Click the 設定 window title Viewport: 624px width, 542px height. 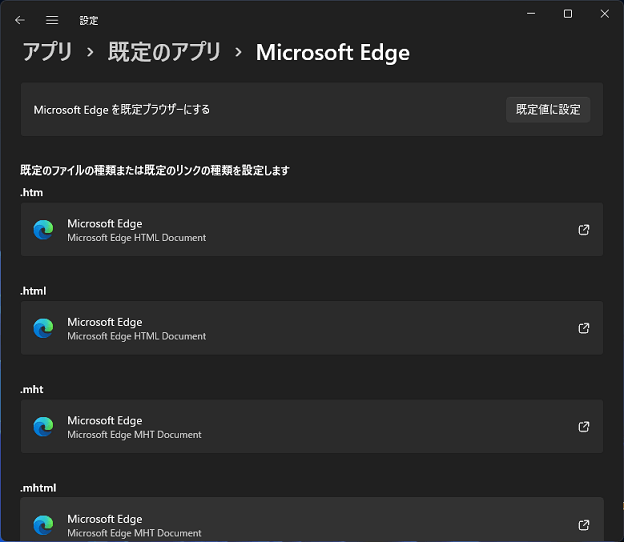click(x=89, y=20)
